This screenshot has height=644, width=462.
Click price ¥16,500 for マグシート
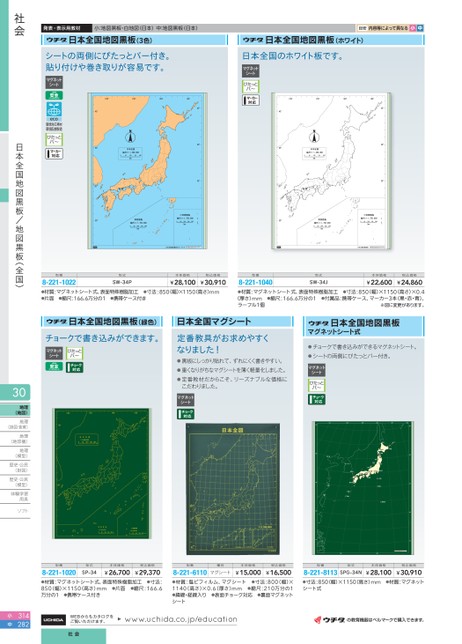(278, 573)
